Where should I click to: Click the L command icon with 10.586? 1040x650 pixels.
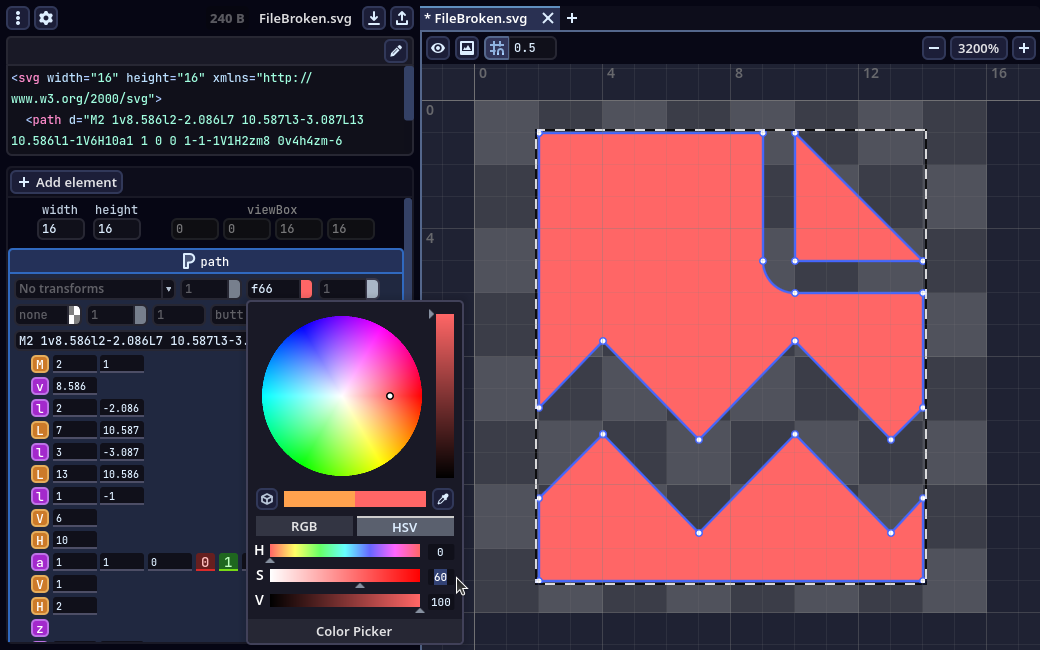point(40,474)
